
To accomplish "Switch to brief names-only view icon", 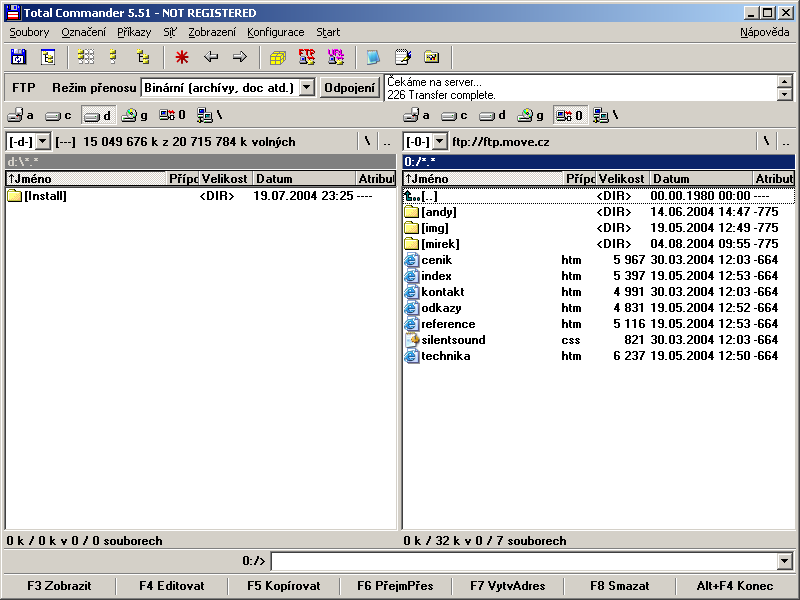I will tap(86, 57).
